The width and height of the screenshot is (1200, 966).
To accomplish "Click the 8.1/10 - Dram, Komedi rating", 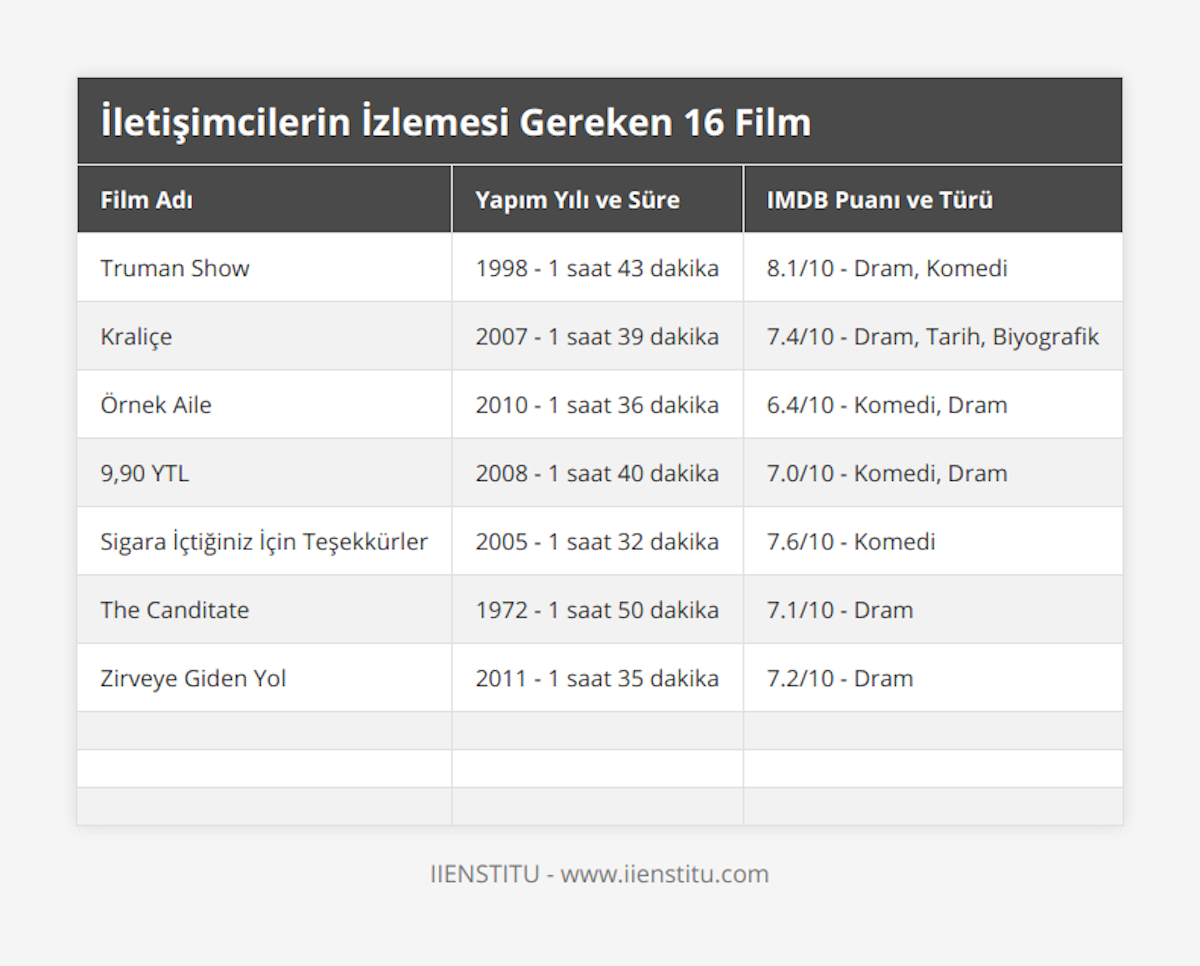I will [x=887, y=268].
